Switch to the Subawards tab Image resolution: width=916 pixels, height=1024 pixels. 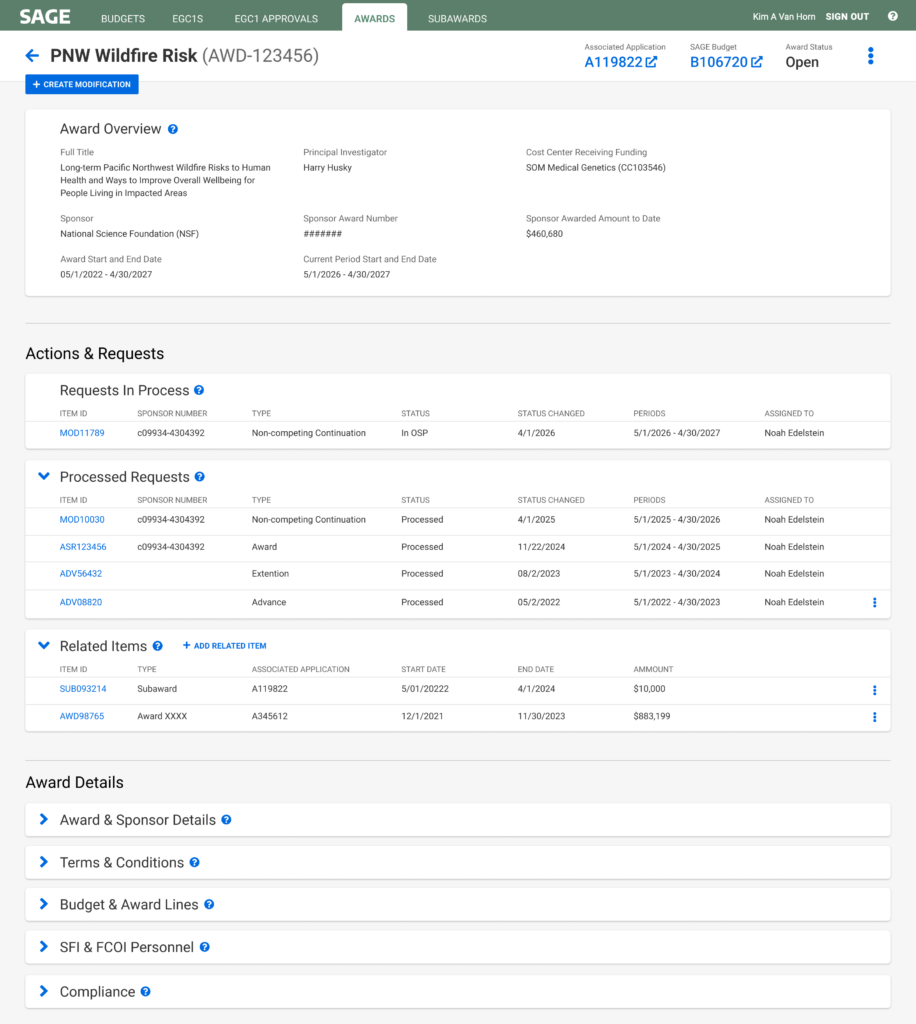point(457,18)
